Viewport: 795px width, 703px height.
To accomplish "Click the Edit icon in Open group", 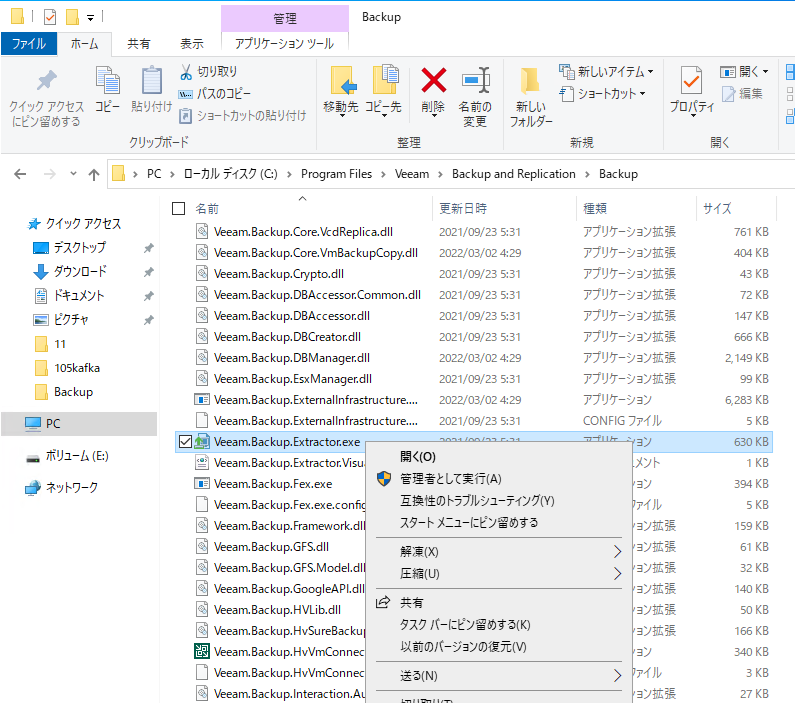I will [729, 94].
